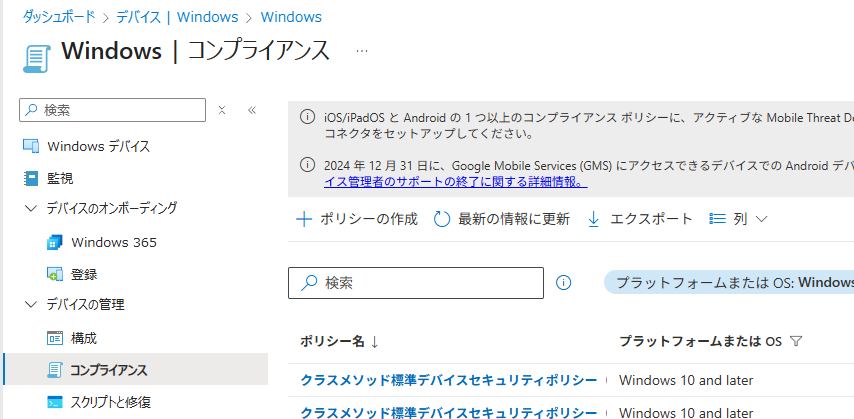Viewport: 854px width, 419px height.
Task: Click the Windows devices icon in sidebar
Action: click(x=30, y=146)
